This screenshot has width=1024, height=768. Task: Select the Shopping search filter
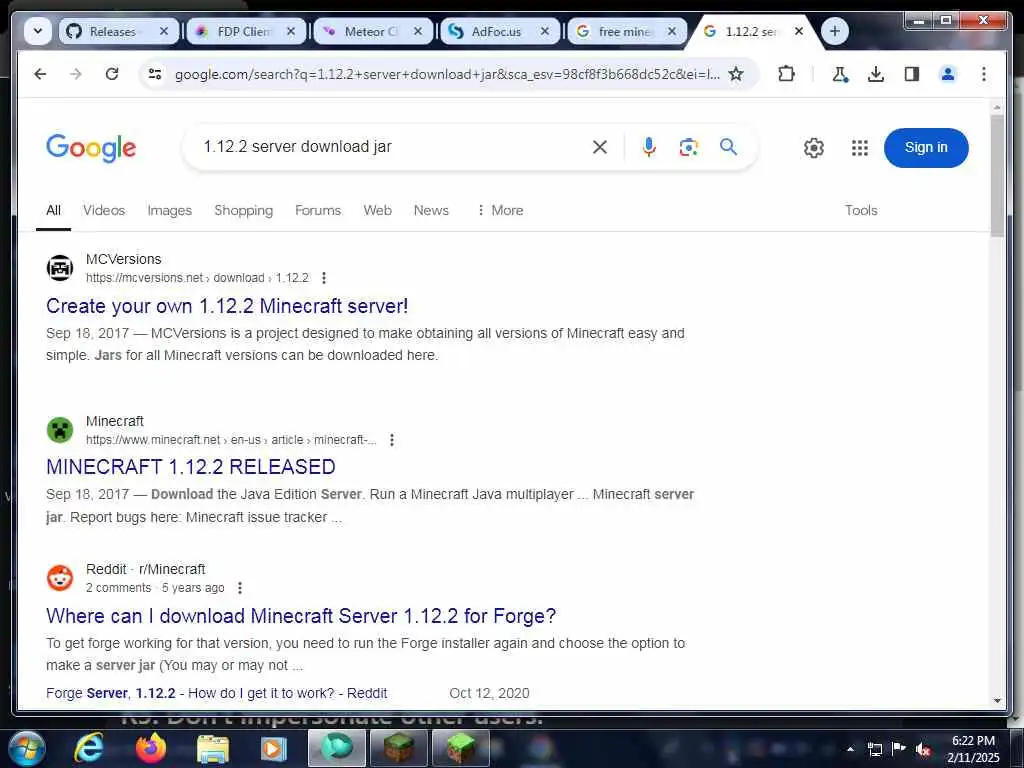[x=244, y=210]
